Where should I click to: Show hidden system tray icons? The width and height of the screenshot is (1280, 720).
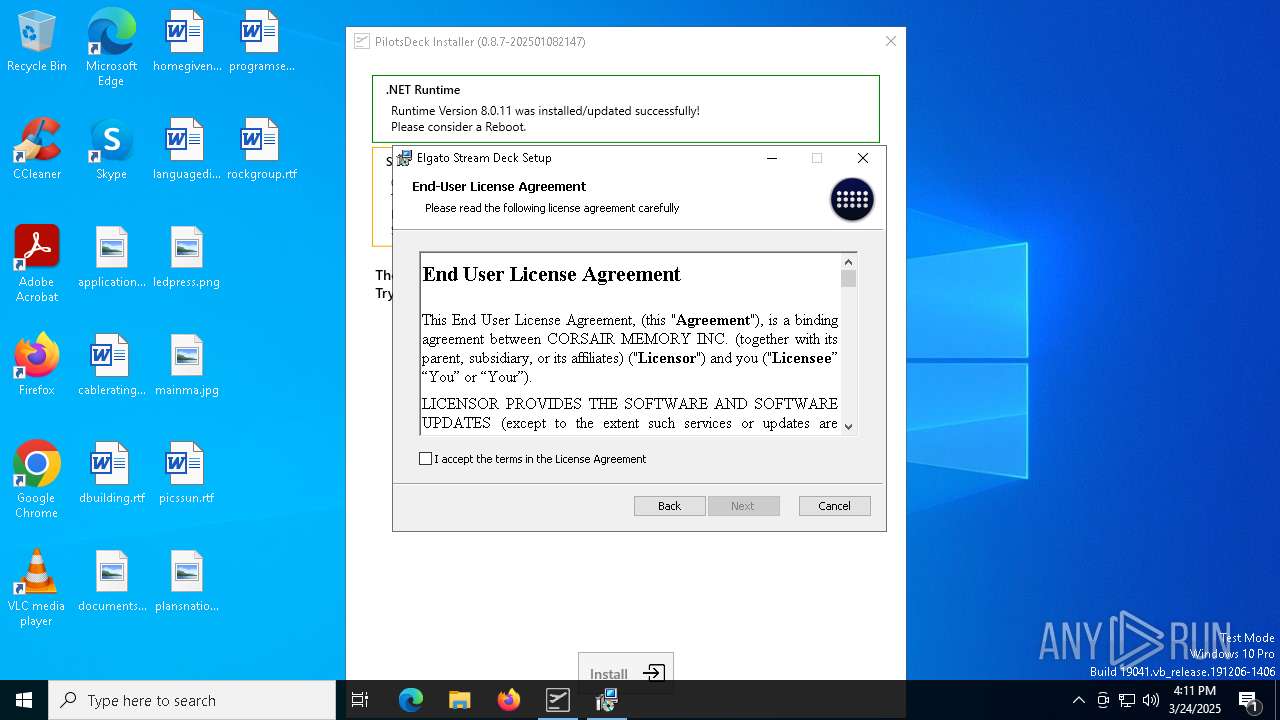tap(1078, 700)
